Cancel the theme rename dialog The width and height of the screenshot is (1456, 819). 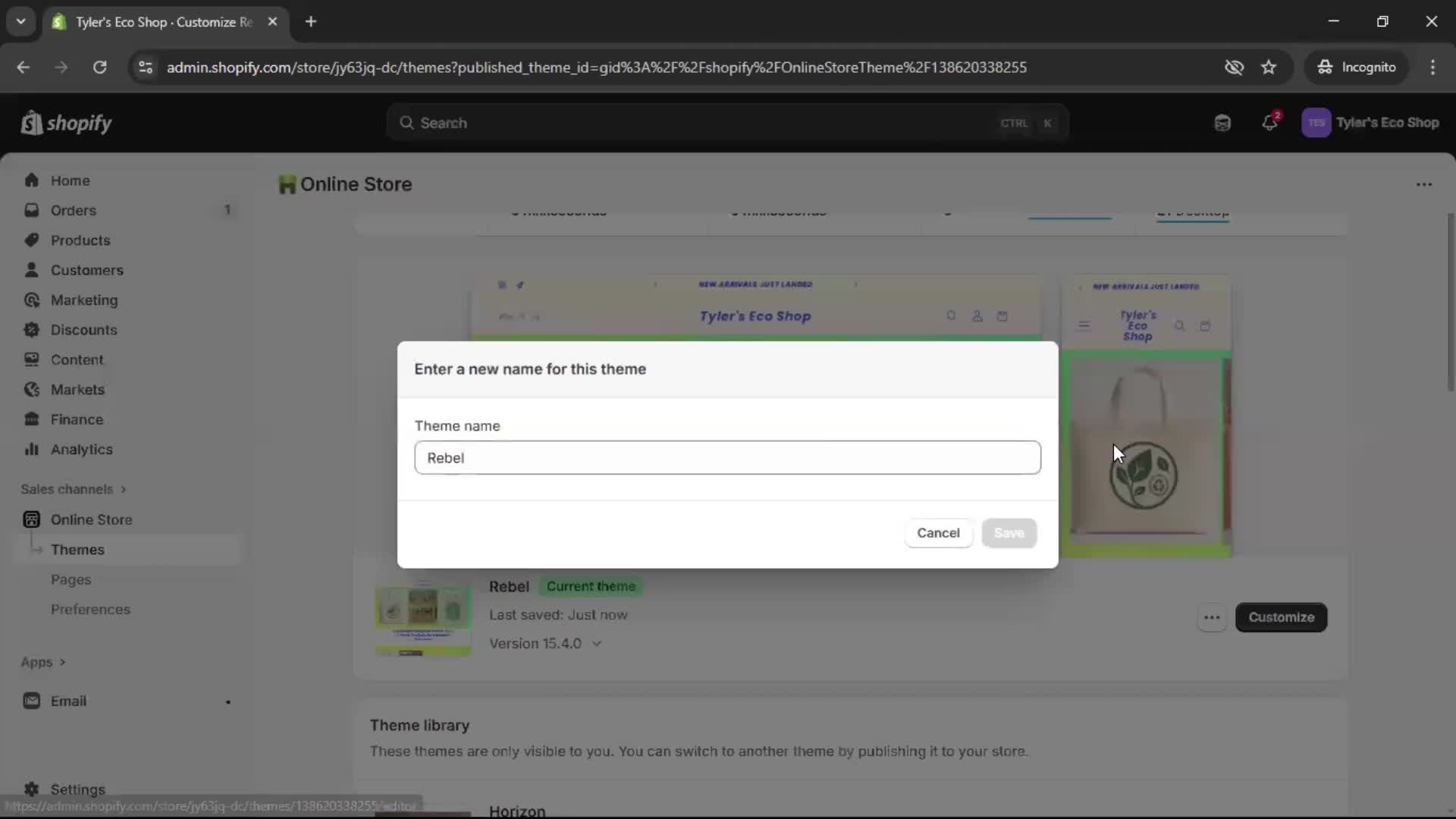939,533
